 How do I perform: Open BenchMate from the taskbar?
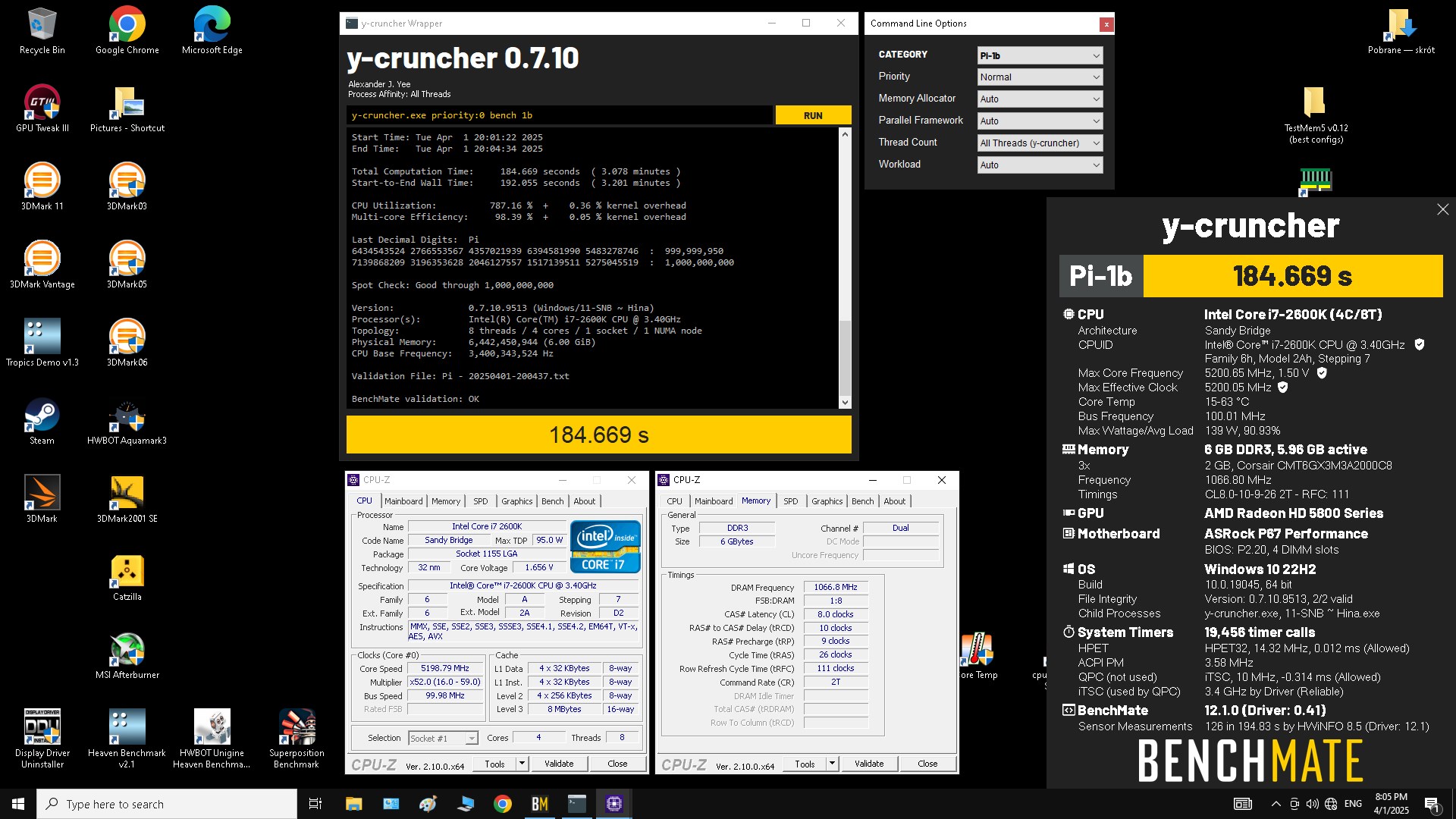pyautogui.click(x=540, y=804)
